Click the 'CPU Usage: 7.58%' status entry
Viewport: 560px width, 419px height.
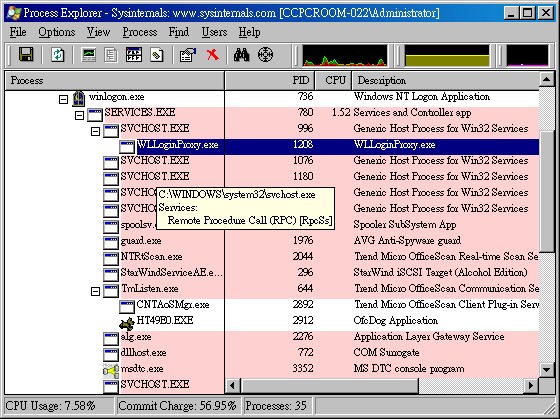coord(50,406)
